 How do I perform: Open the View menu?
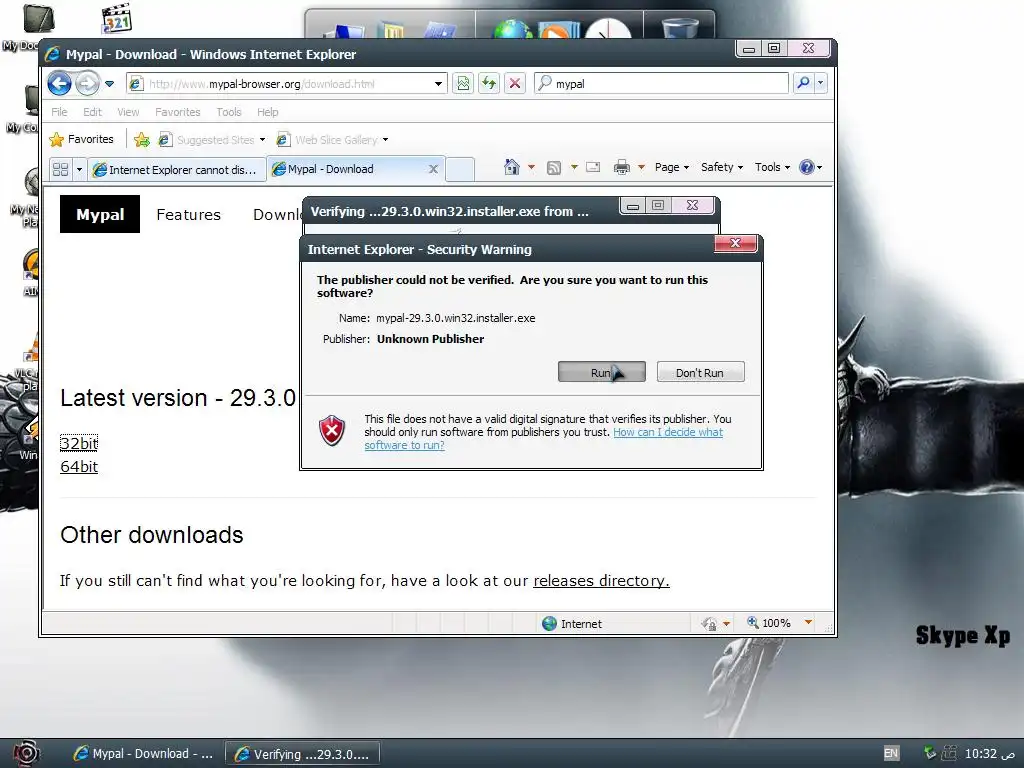pyautogui.click(x=128, y=112)
